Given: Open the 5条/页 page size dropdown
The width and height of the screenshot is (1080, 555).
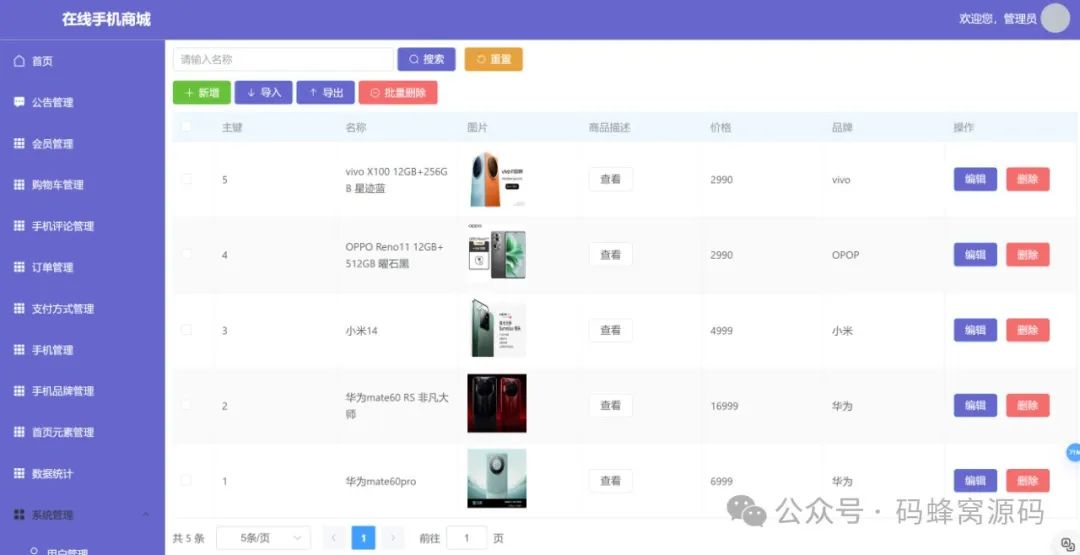Looking at the screenshot, I should coord(263,538).
